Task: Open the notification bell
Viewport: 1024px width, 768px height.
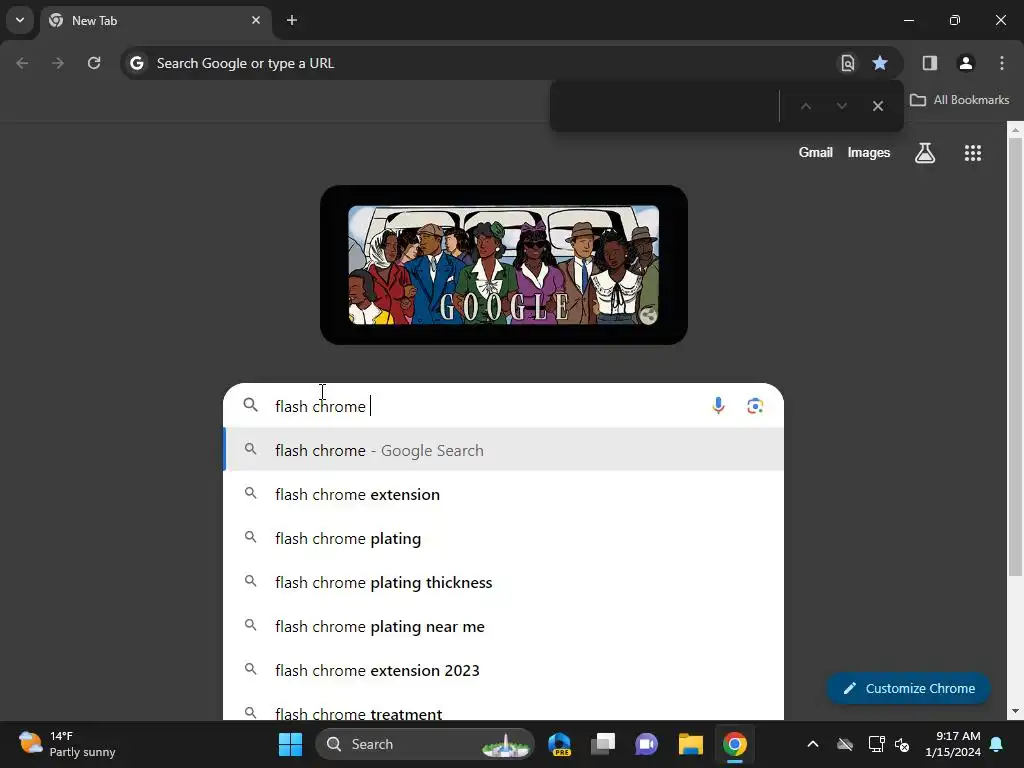Action: pyautogui.click(x=997, y=744)
